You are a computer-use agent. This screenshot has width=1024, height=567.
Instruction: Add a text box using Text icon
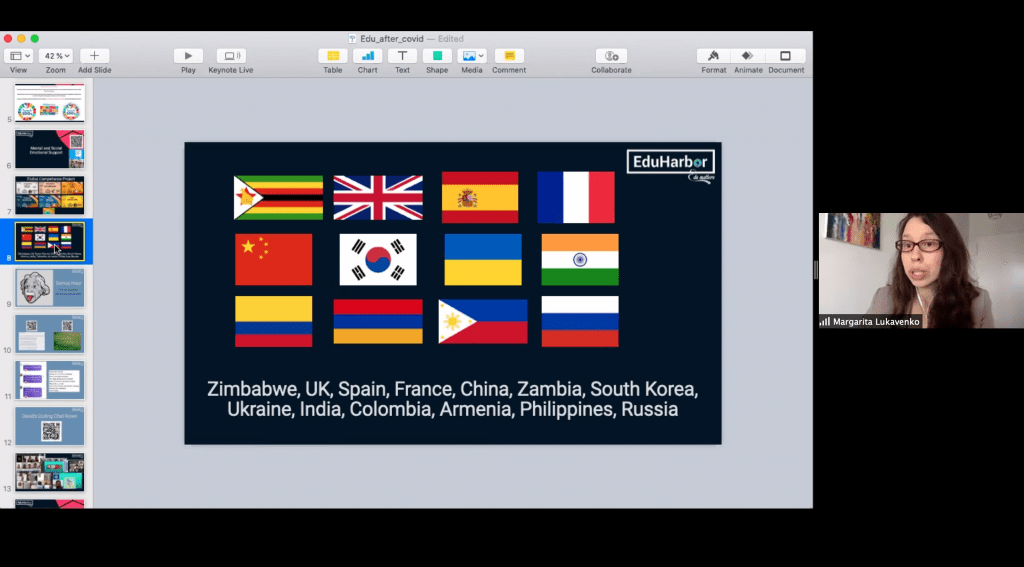point(402,56)
